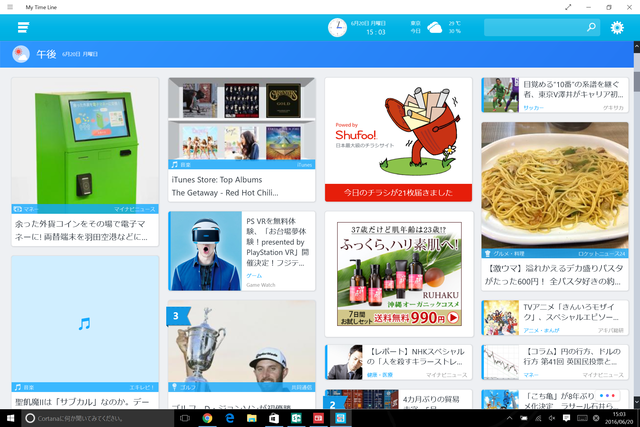This screenshot has width=640, height=427.
Task: Open the こち亀 article
Action: [x=555, y=399]
